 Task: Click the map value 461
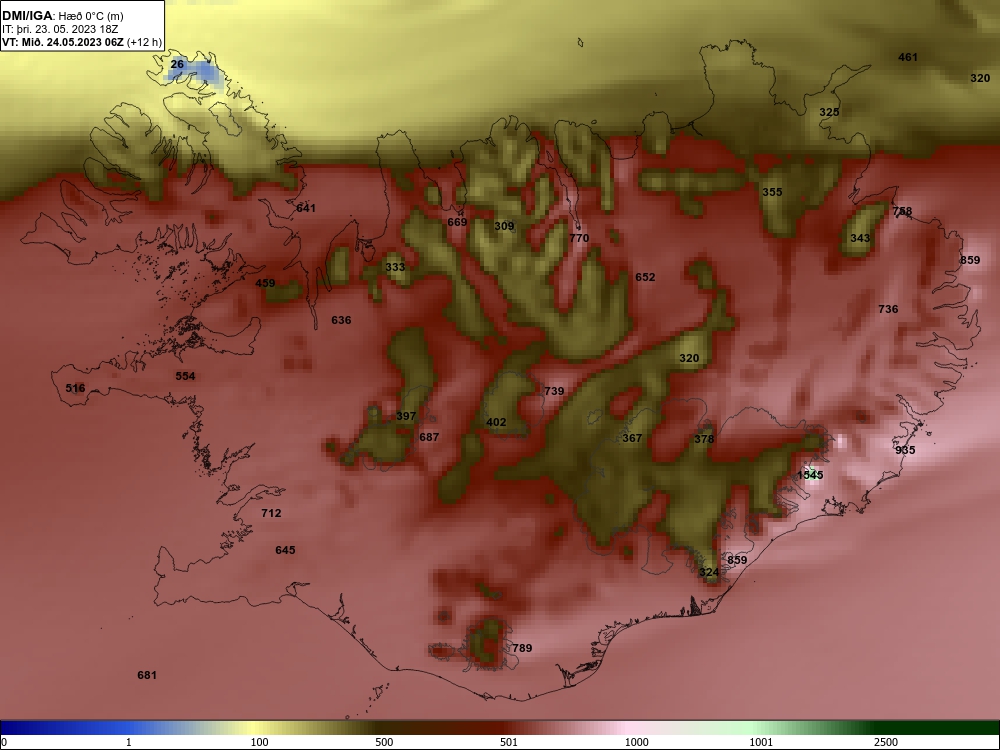[908, 57]
